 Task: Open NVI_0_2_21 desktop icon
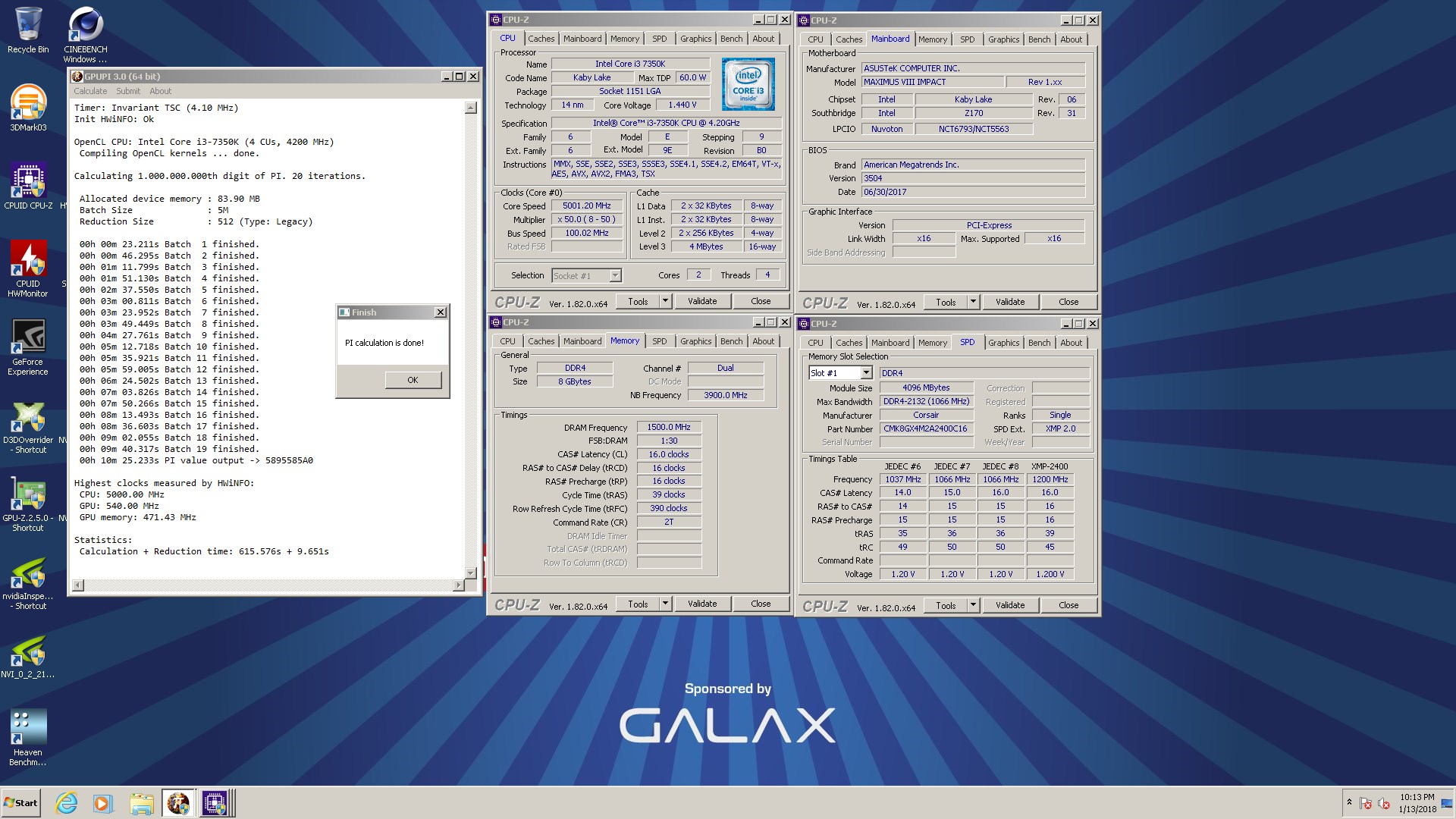click(x=28, y=657)
